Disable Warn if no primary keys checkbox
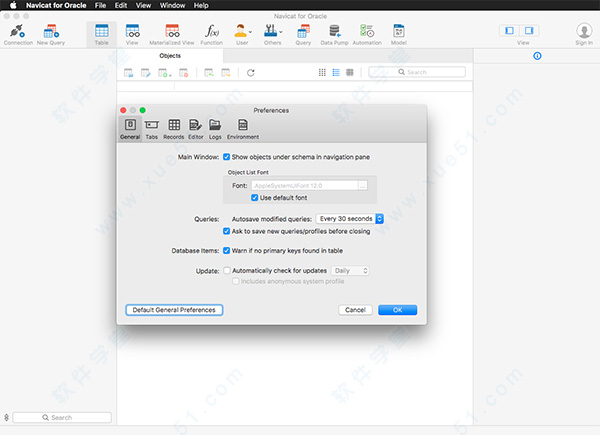Screen dimensions: 600x435 [x=227, y=250]
